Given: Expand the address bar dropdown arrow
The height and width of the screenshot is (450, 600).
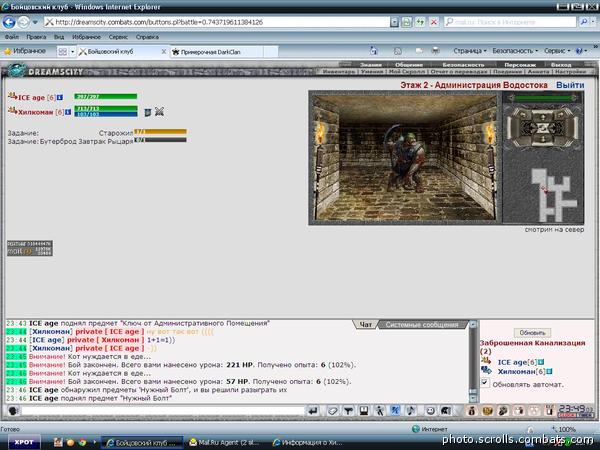Looking at the screenshot, I should [394, 22].
